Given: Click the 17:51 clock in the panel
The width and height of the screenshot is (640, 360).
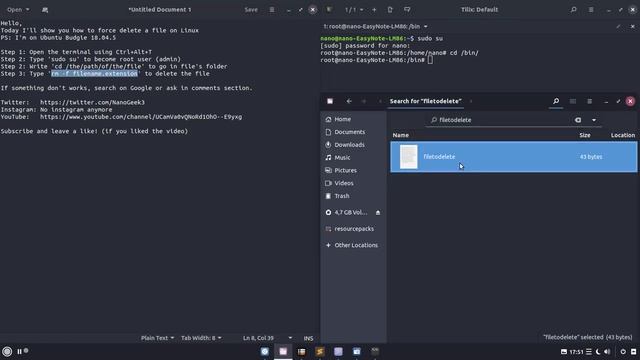Looking at the screenshot, I should [x=576, y=352].
